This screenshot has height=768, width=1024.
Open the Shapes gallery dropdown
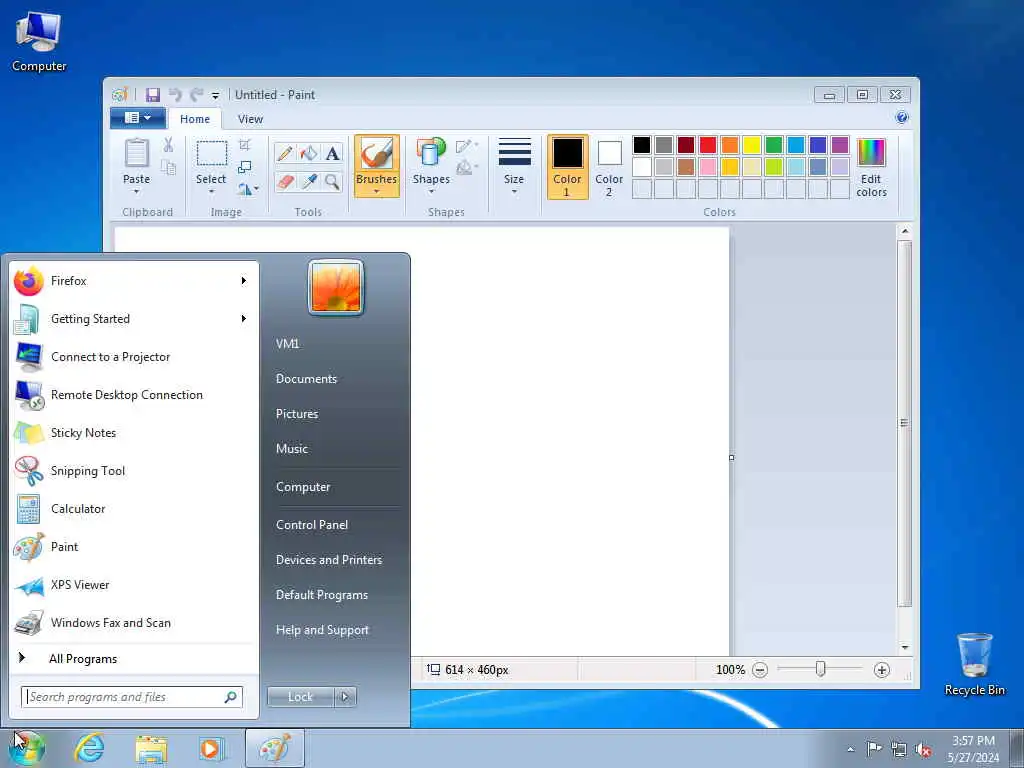pyautogui.click(x=431, y=192)
